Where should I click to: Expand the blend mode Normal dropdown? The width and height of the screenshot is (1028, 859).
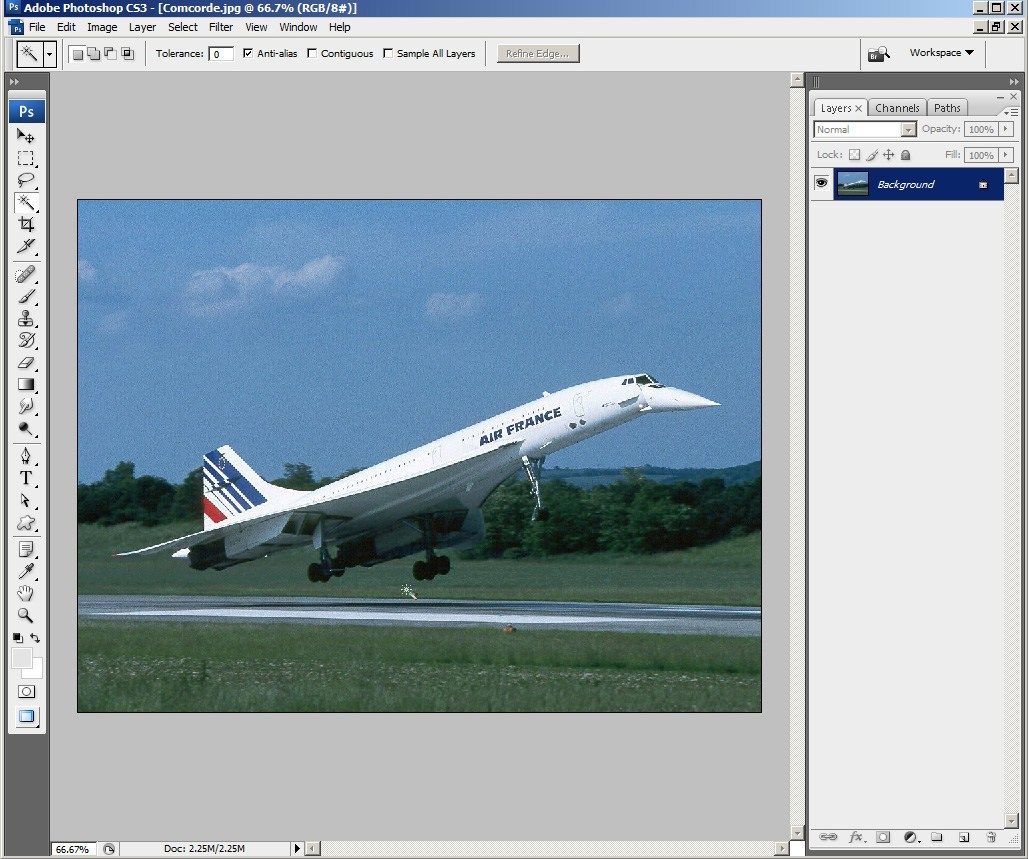coord(908,130)
